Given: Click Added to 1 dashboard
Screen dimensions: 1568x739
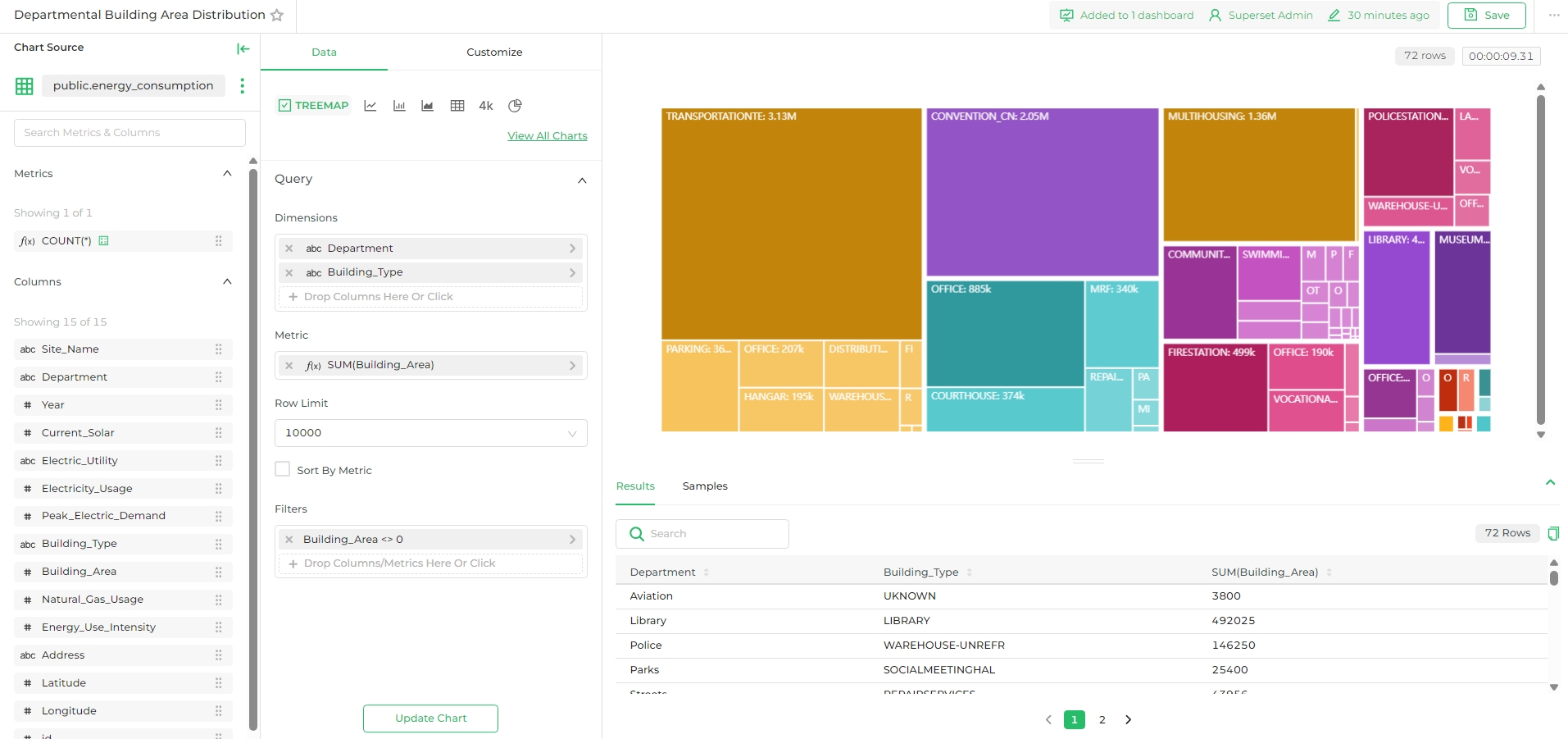Looking at the screenshot, I should [1126, 16].
